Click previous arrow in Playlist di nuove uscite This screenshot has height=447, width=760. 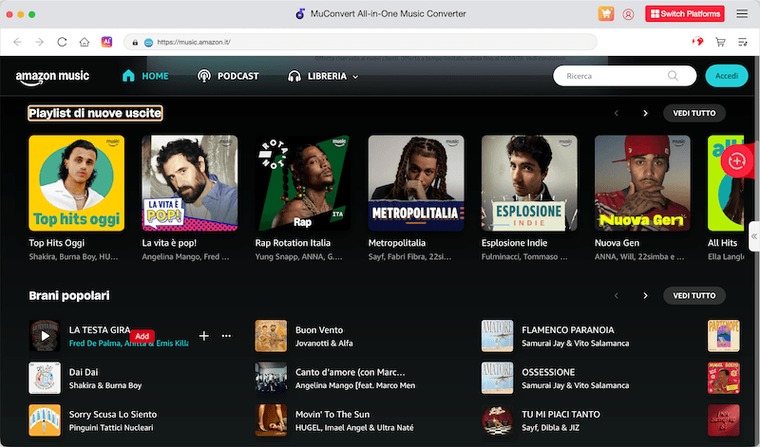point(616,113)
